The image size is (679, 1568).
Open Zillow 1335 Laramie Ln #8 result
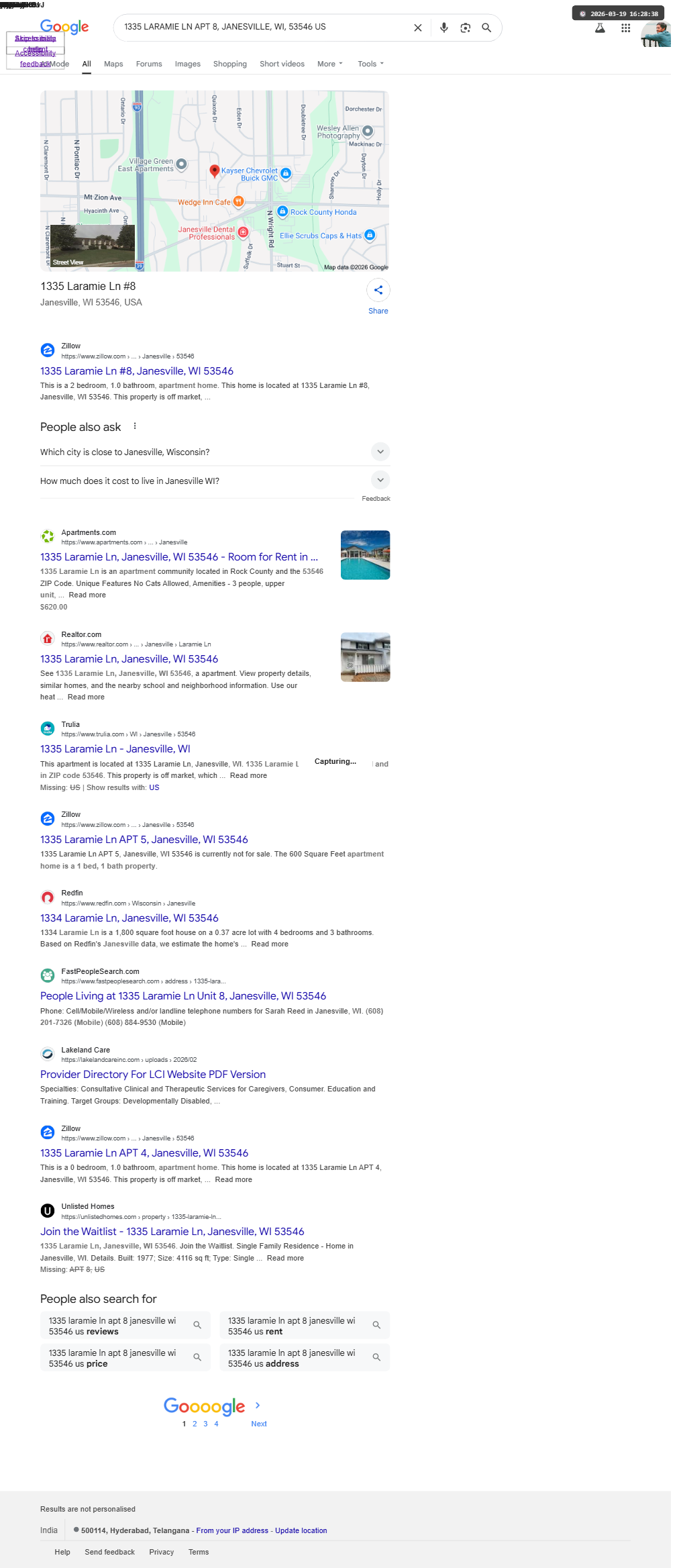[x=137, y=371]
